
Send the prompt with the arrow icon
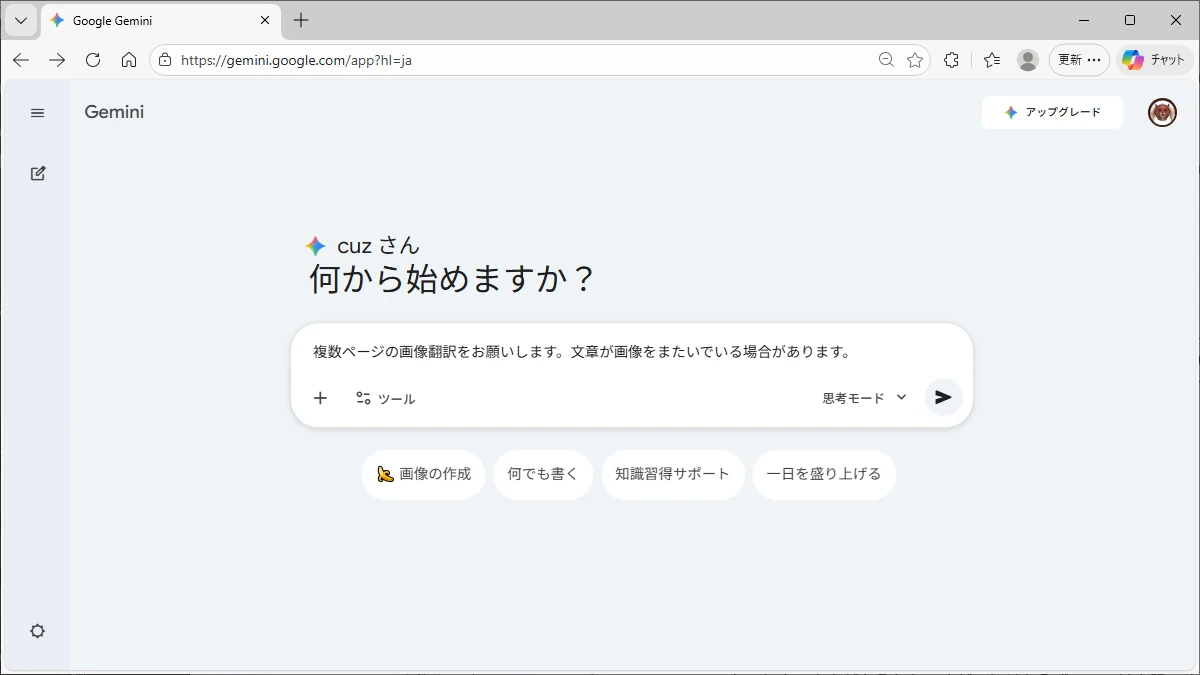pyautogui.click(x=943, y=397)
